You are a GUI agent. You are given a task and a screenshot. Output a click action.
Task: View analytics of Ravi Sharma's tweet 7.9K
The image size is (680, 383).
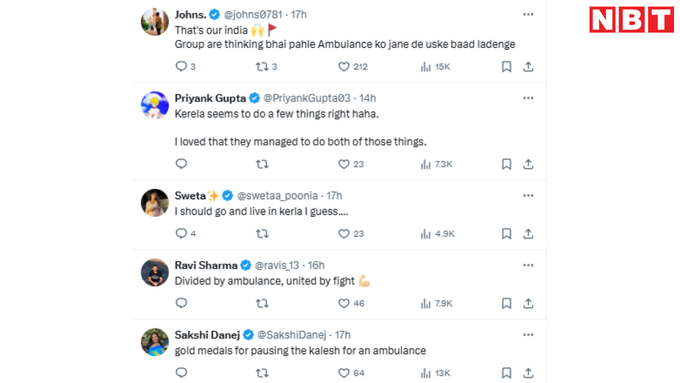436,303
